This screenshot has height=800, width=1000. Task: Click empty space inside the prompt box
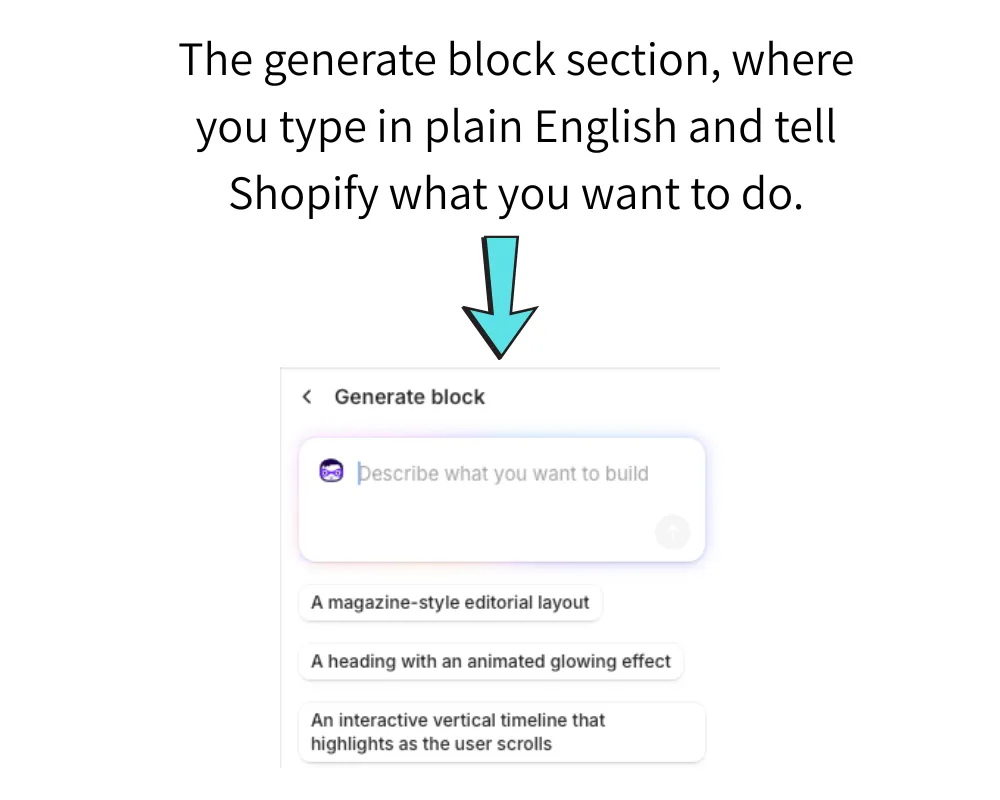(x=480, y=525)
